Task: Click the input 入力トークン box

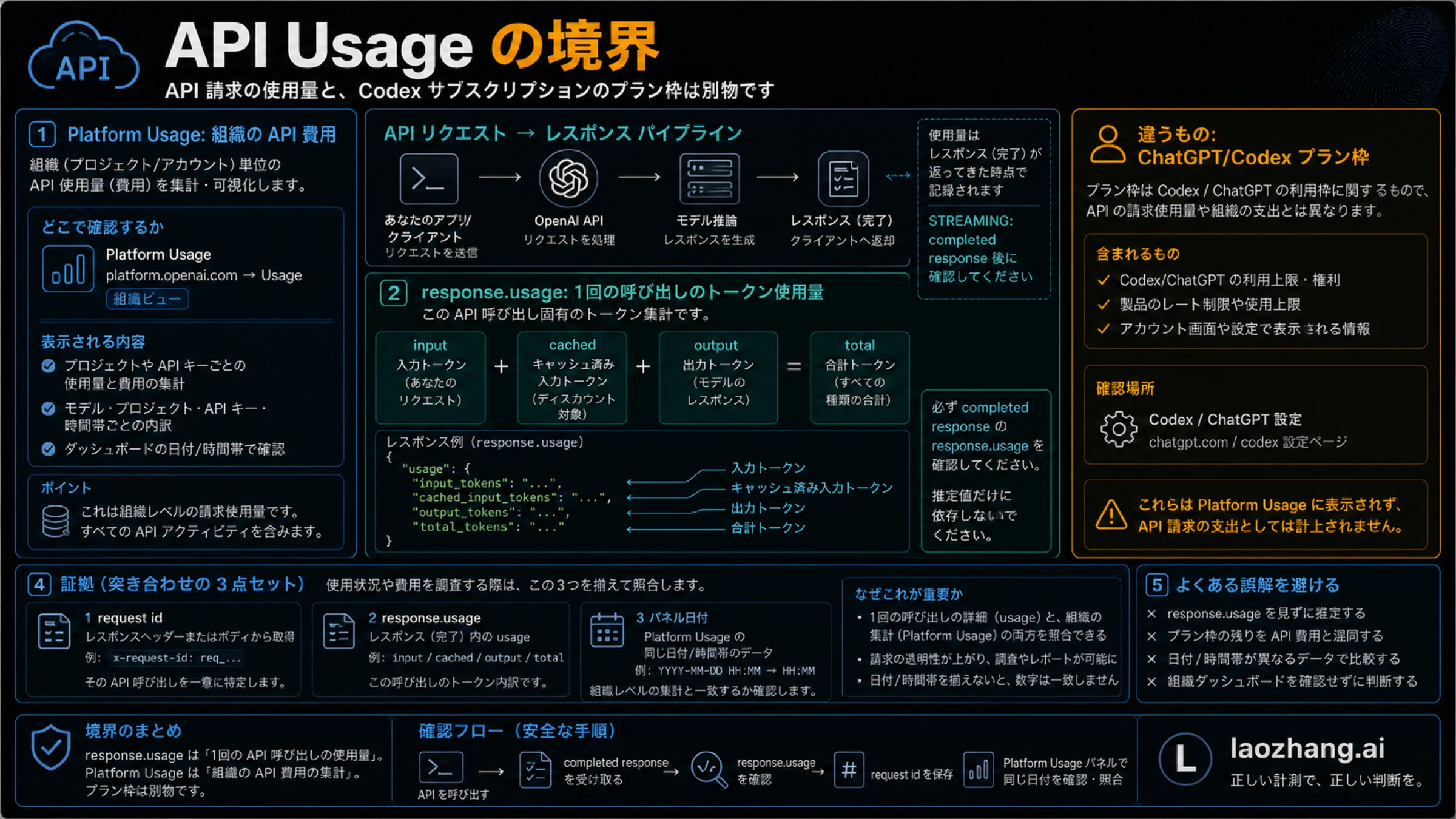Action: tap(430, 377)
